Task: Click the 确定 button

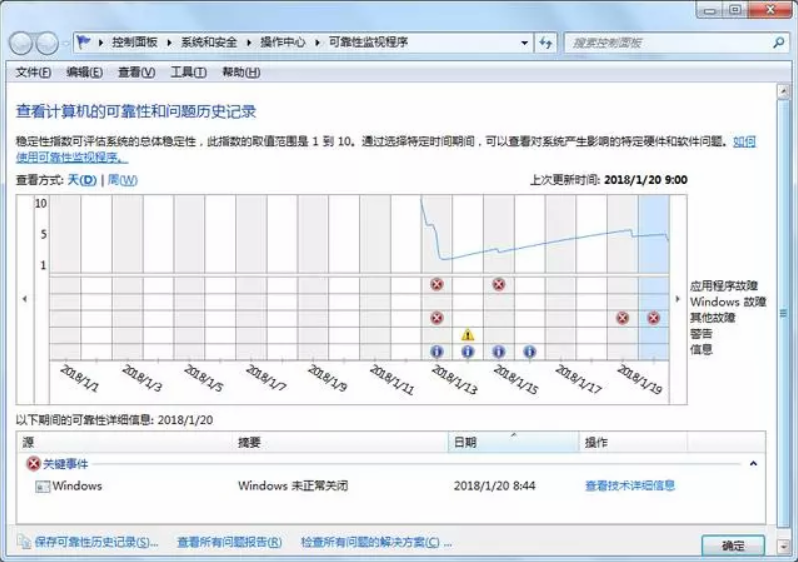Action: pyautogui.click(x=732, y=546)
